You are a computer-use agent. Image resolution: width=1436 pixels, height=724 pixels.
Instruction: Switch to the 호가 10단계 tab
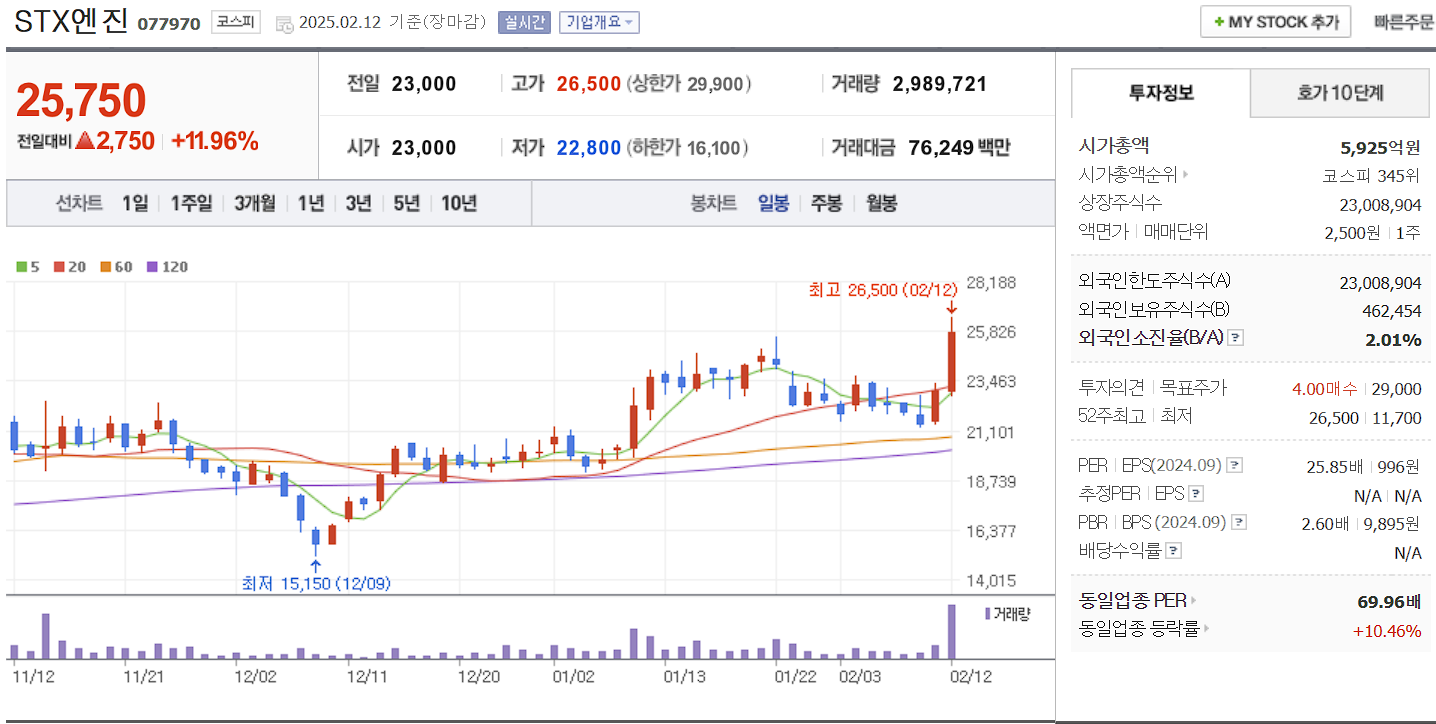[x=1339, y=92]
